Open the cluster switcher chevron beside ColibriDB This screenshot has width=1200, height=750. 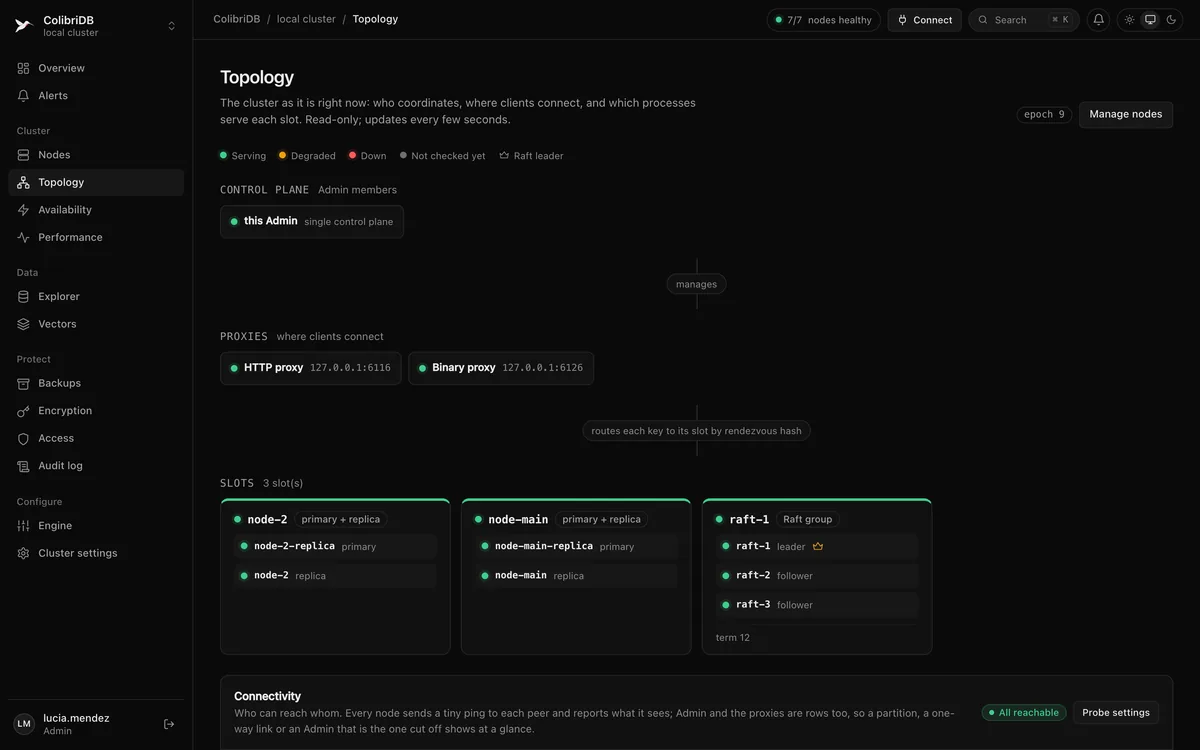coord(171,26)
